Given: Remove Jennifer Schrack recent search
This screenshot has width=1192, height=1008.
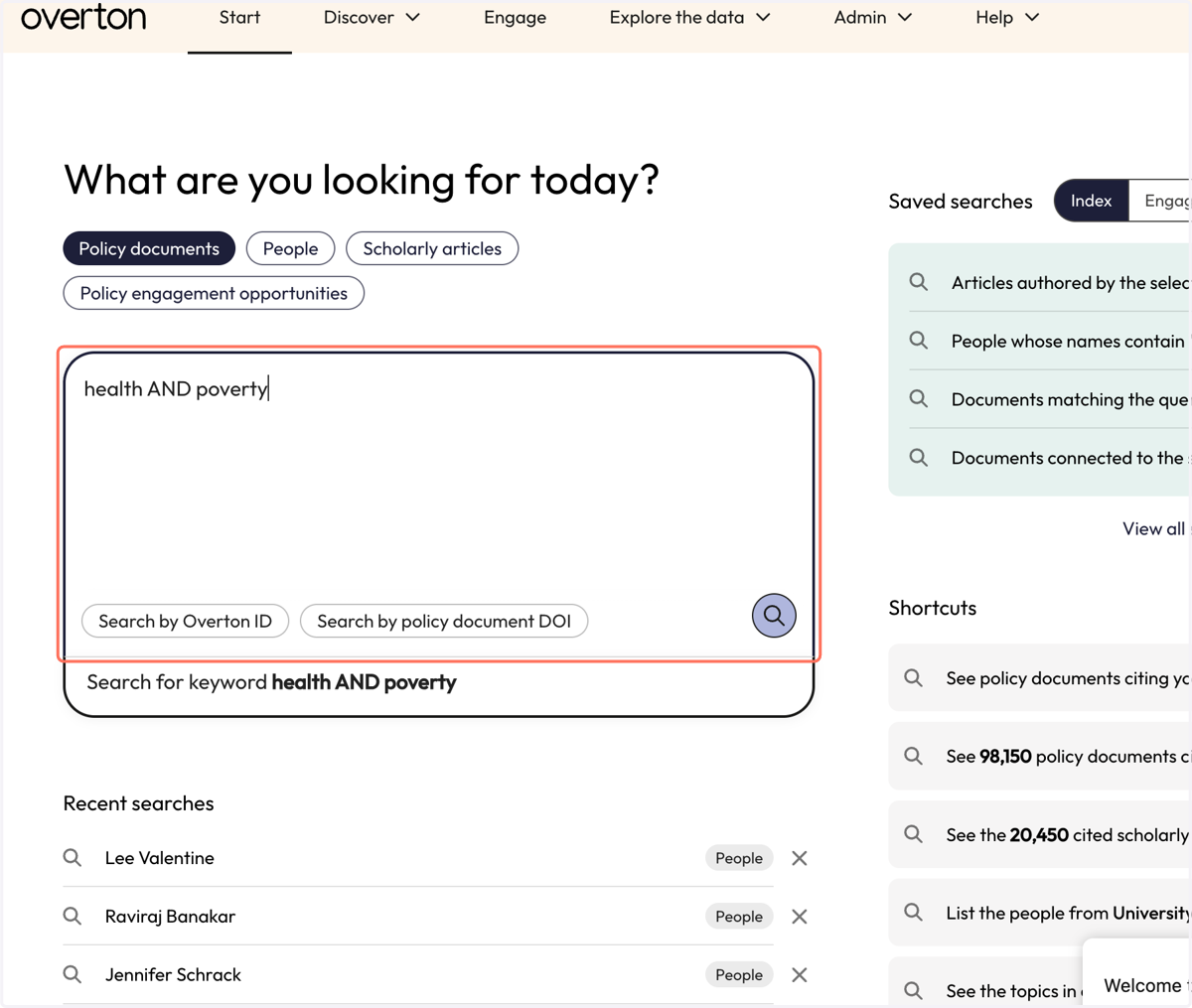Looking at the screenshot, I should pos(800,975).
